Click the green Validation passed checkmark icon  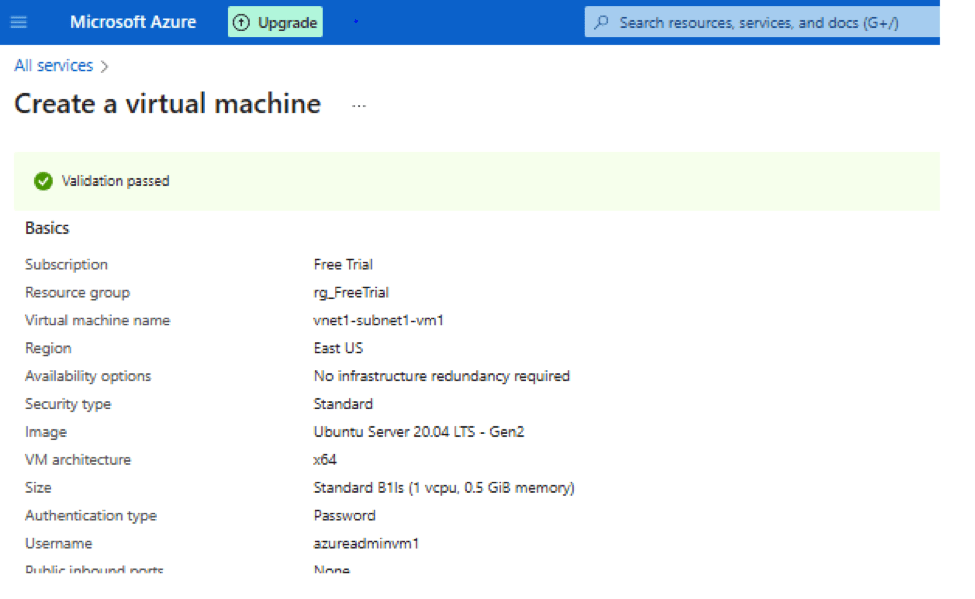pyautogui.click(x=44, y=181)
